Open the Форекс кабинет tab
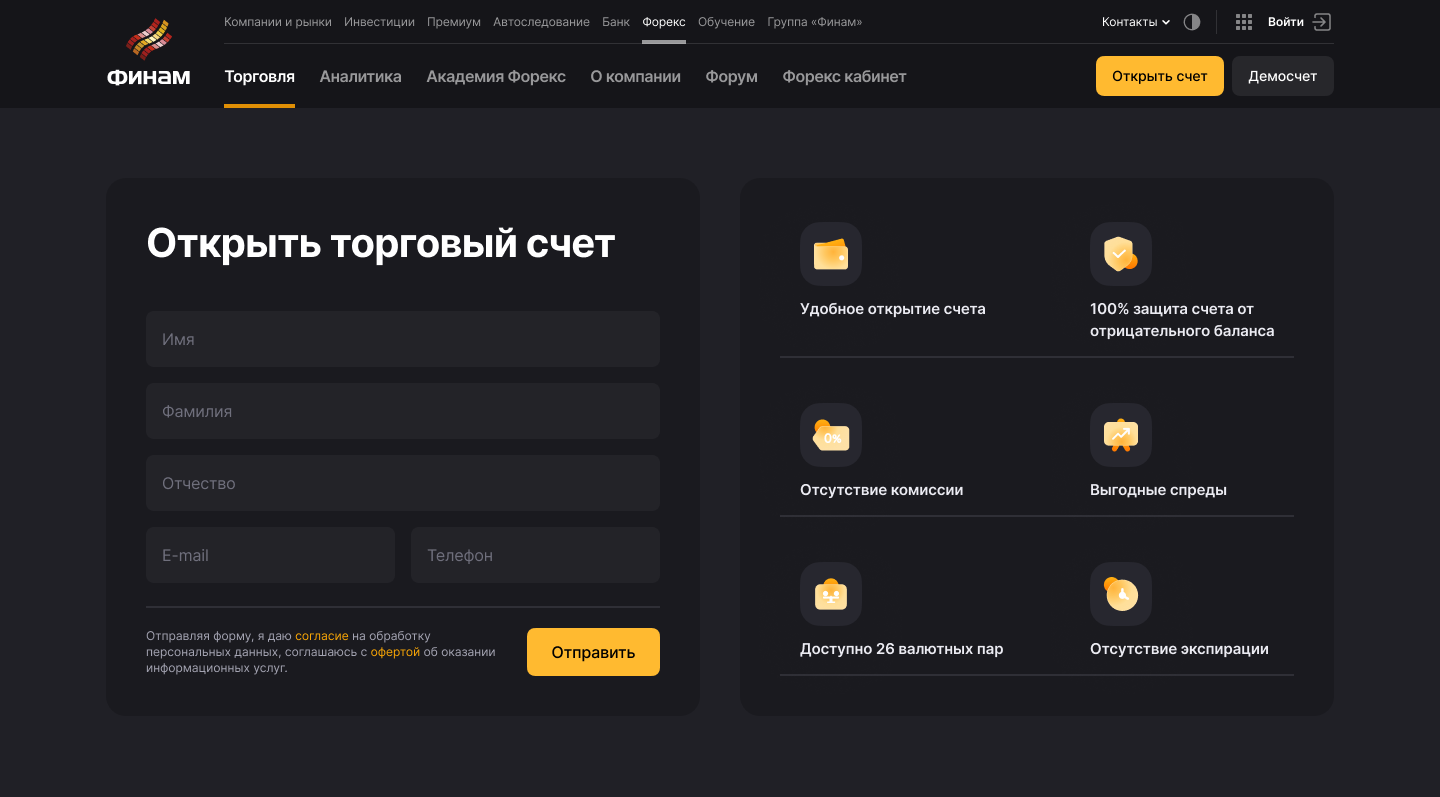 point(844,76)
